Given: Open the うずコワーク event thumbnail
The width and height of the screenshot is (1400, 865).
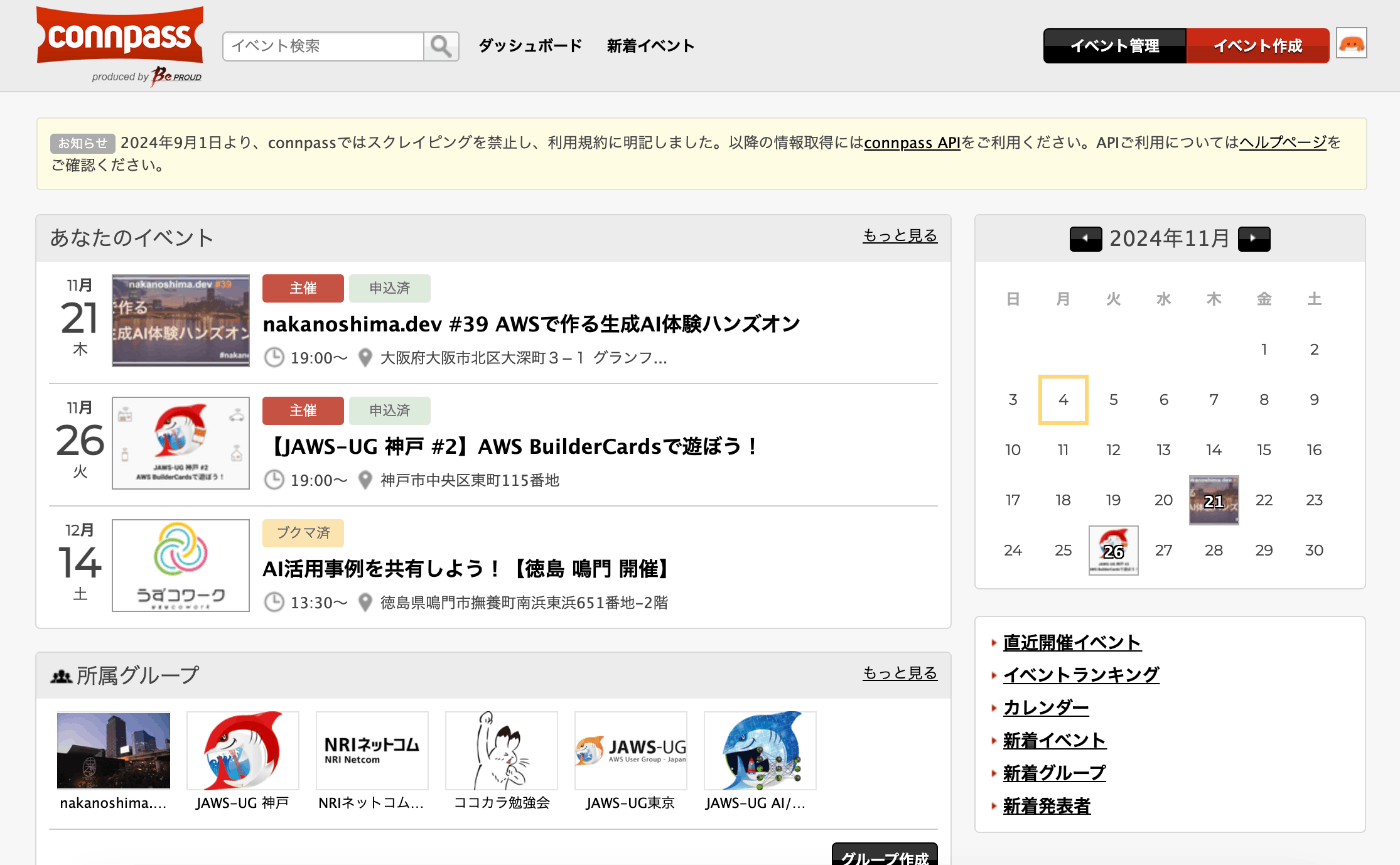Looking at the screenshot, I should (181, 565).
